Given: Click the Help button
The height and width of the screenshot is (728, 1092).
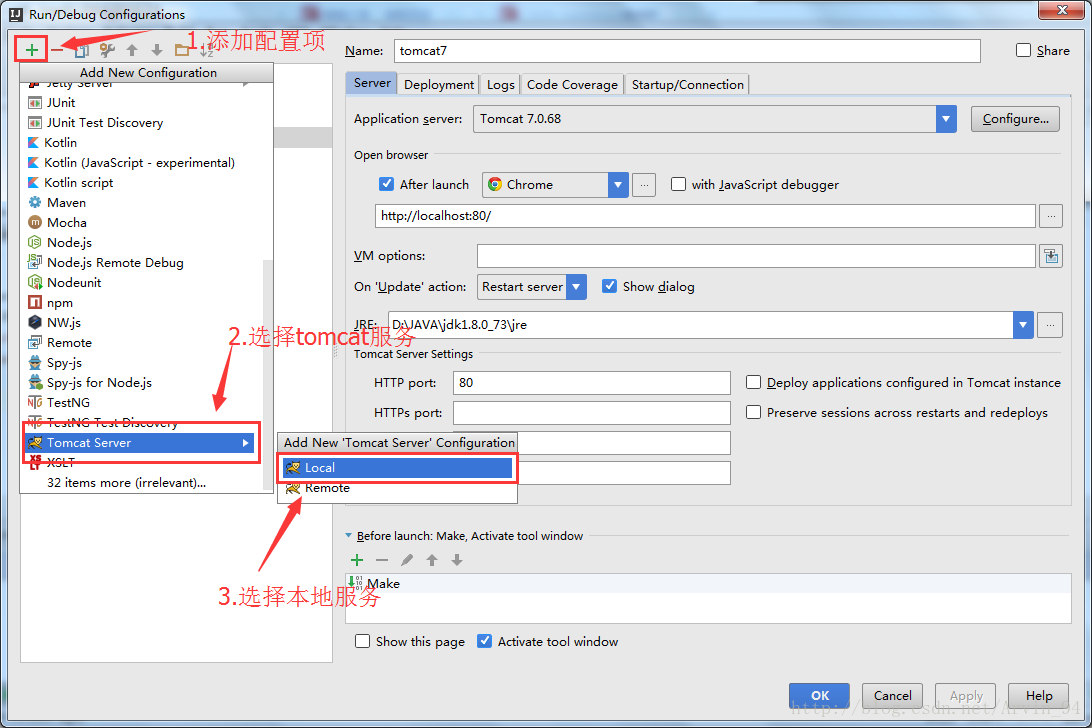Looking at the screenshot, I should click(1038, 695).
